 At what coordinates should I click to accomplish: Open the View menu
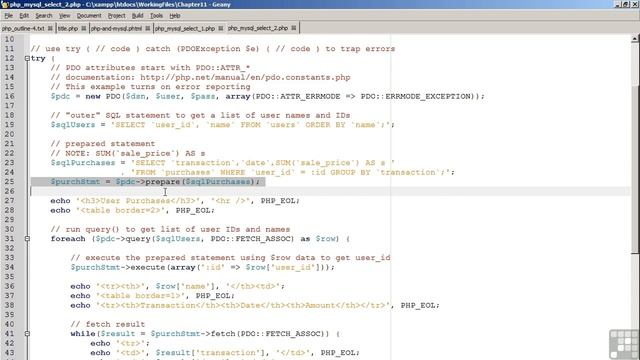pos(64,16)
